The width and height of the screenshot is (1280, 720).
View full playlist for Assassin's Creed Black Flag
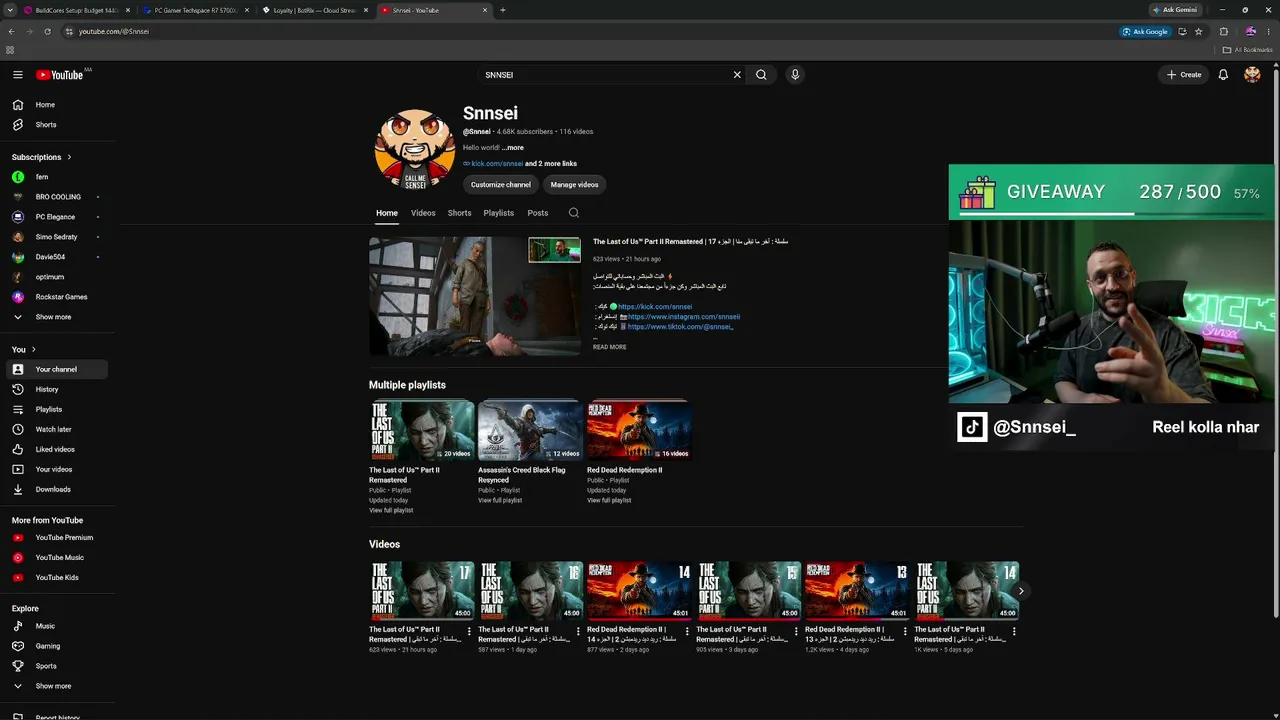click(502, 500)
